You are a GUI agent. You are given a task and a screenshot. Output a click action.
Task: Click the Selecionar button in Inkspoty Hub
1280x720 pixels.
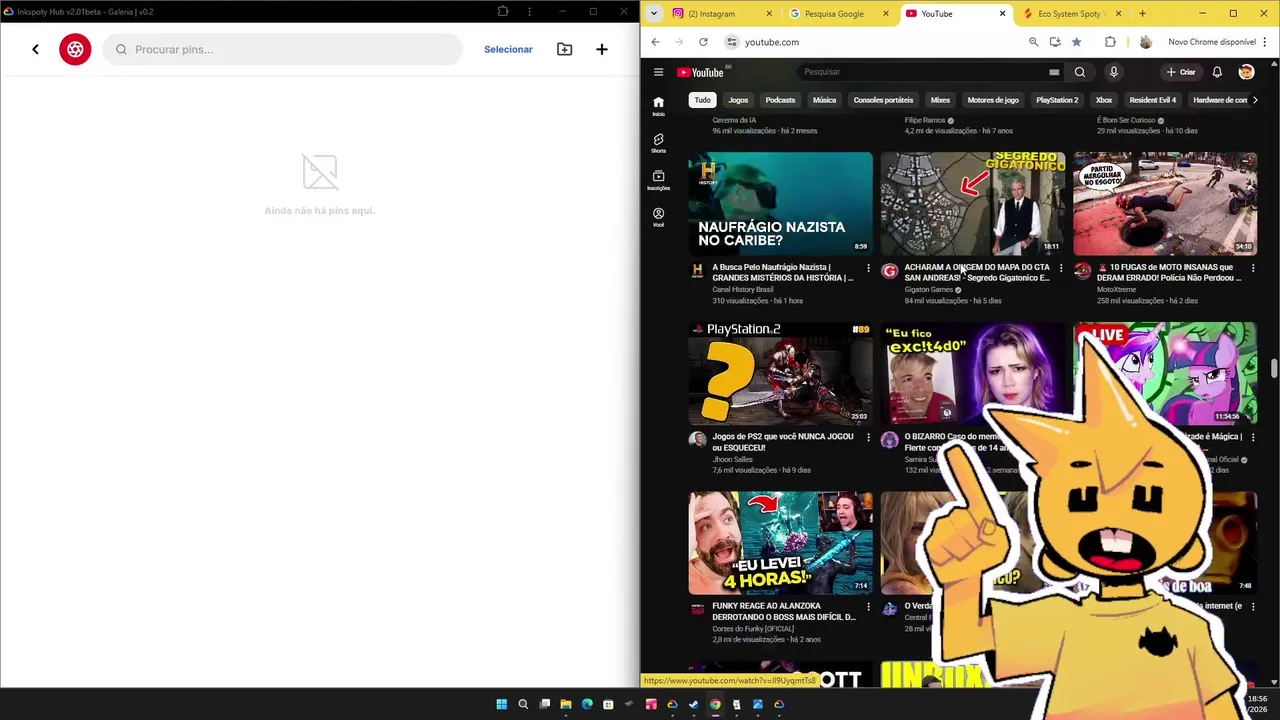[508, 49]
